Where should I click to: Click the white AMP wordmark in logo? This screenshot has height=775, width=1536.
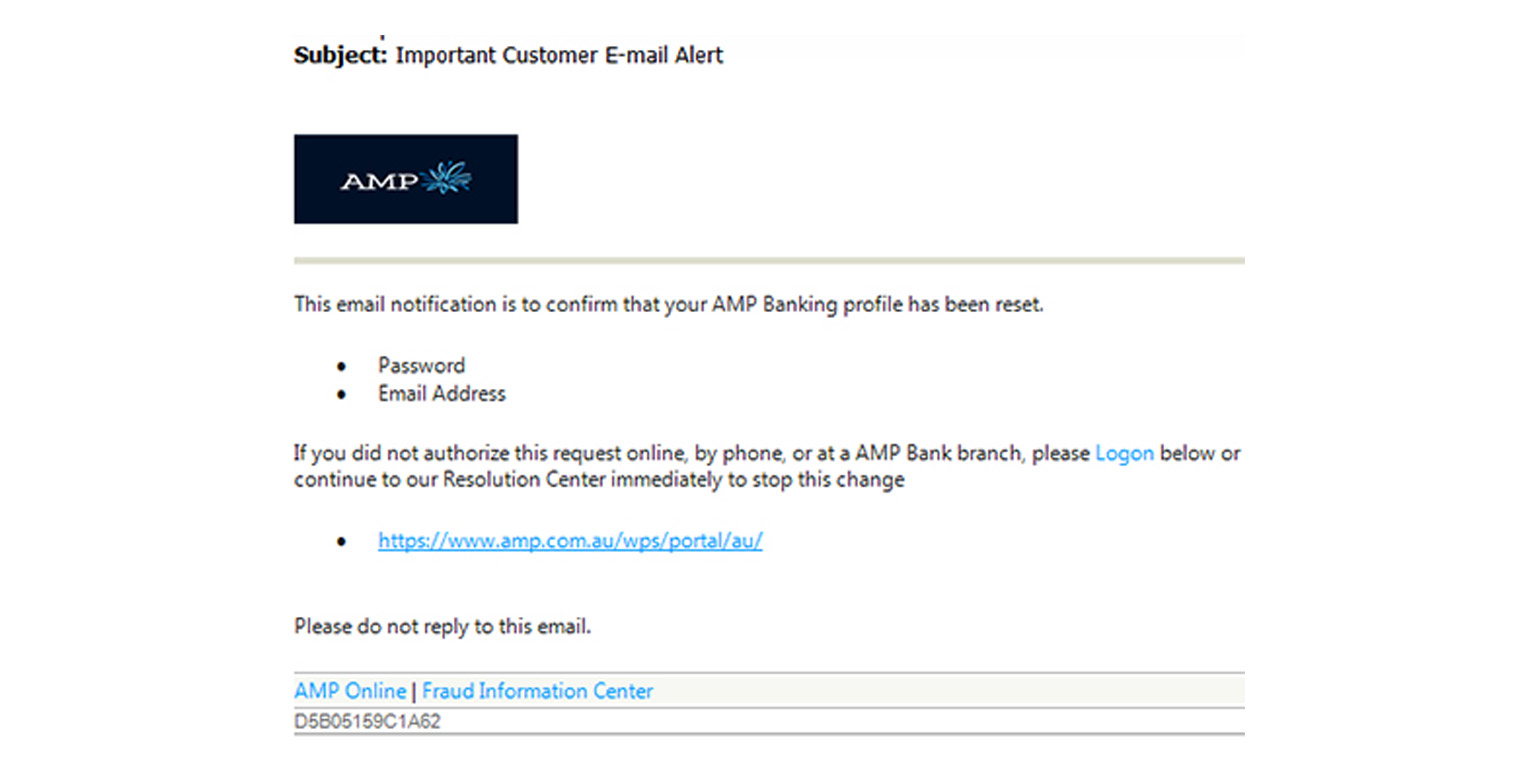[x=381, y=182]
